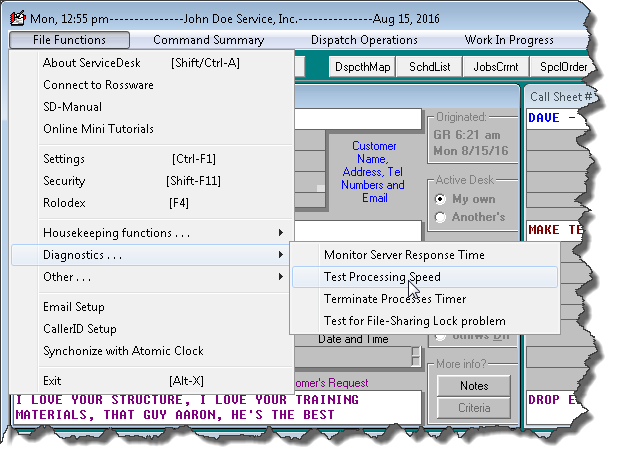Open the SchdList toolbar button
This screenshot has width=620, height=466.
pos(430,67)
